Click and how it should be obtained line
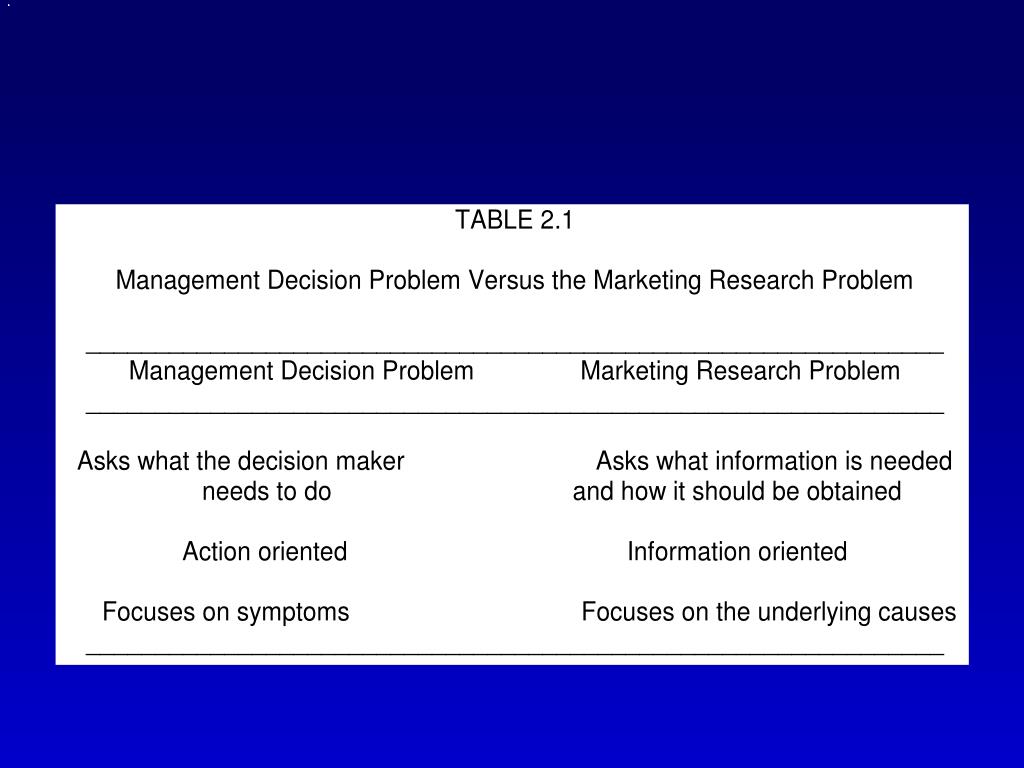The height and width of the screenshot is (768, 1024). pyautogui.click(x=737, y=491)
